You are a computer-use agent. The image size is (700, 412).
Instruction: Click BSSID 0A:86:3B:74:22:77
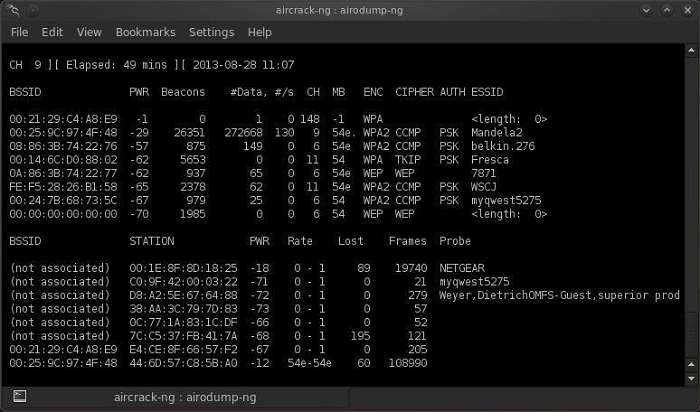tap(63, 173)
